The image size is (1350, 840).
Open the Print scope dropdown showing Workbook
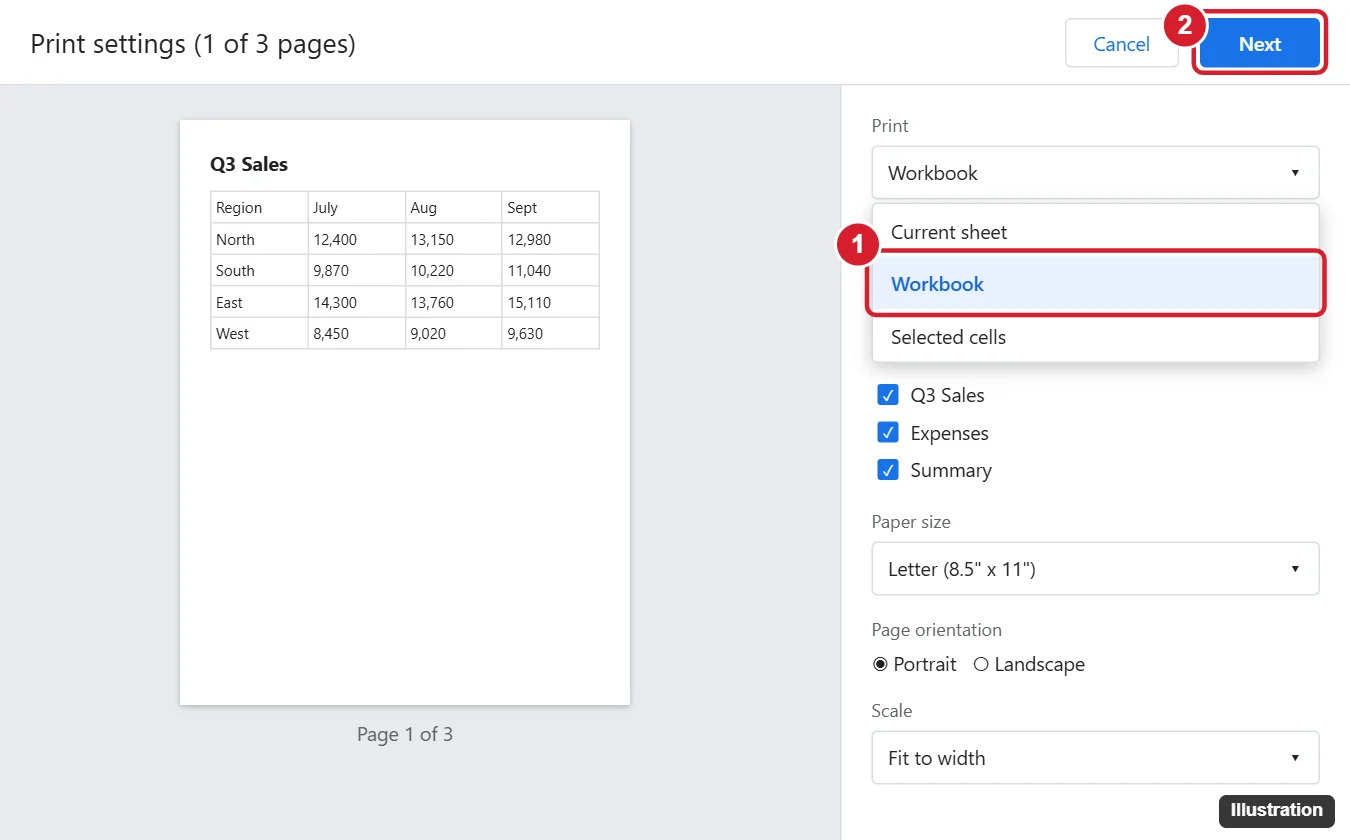[x=1095, y=173]
